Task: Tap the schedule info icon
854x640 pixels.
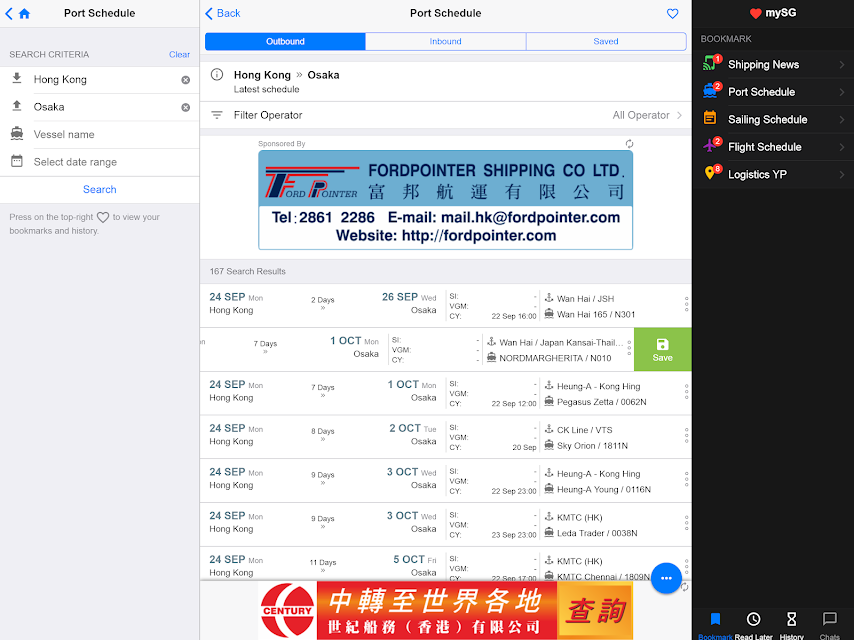Action: [217, 75]
